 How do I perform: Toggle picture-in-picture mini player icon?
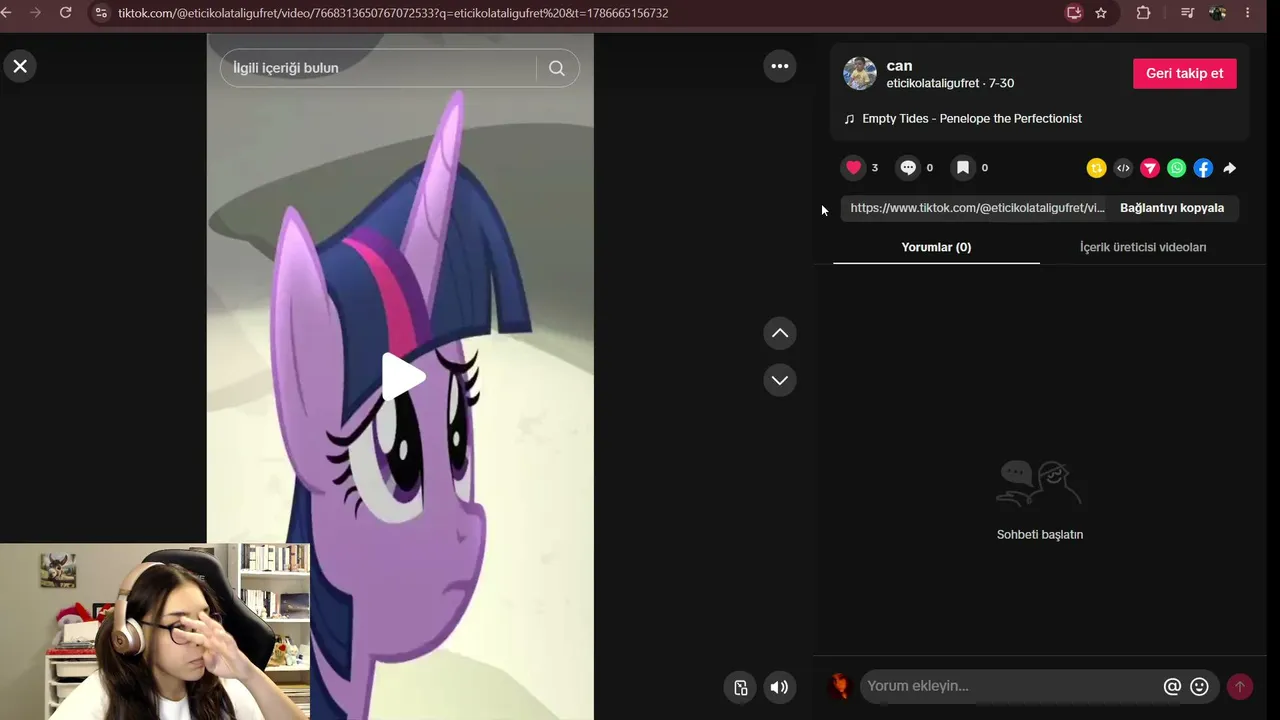point(740,687)
